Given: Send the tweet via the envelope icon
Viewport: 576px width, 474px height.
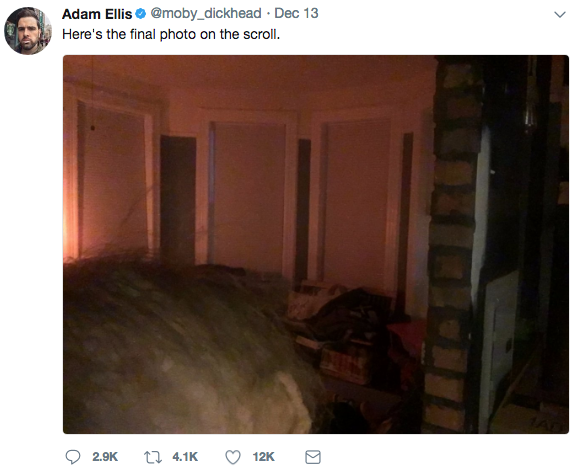Looking at the screenshot, I should tap(313, 457).
